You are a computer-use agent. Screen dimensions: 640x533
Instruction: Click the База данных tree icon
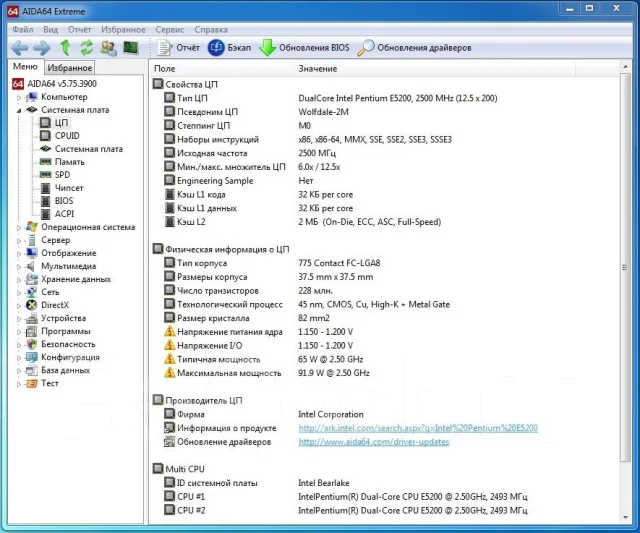31,371
